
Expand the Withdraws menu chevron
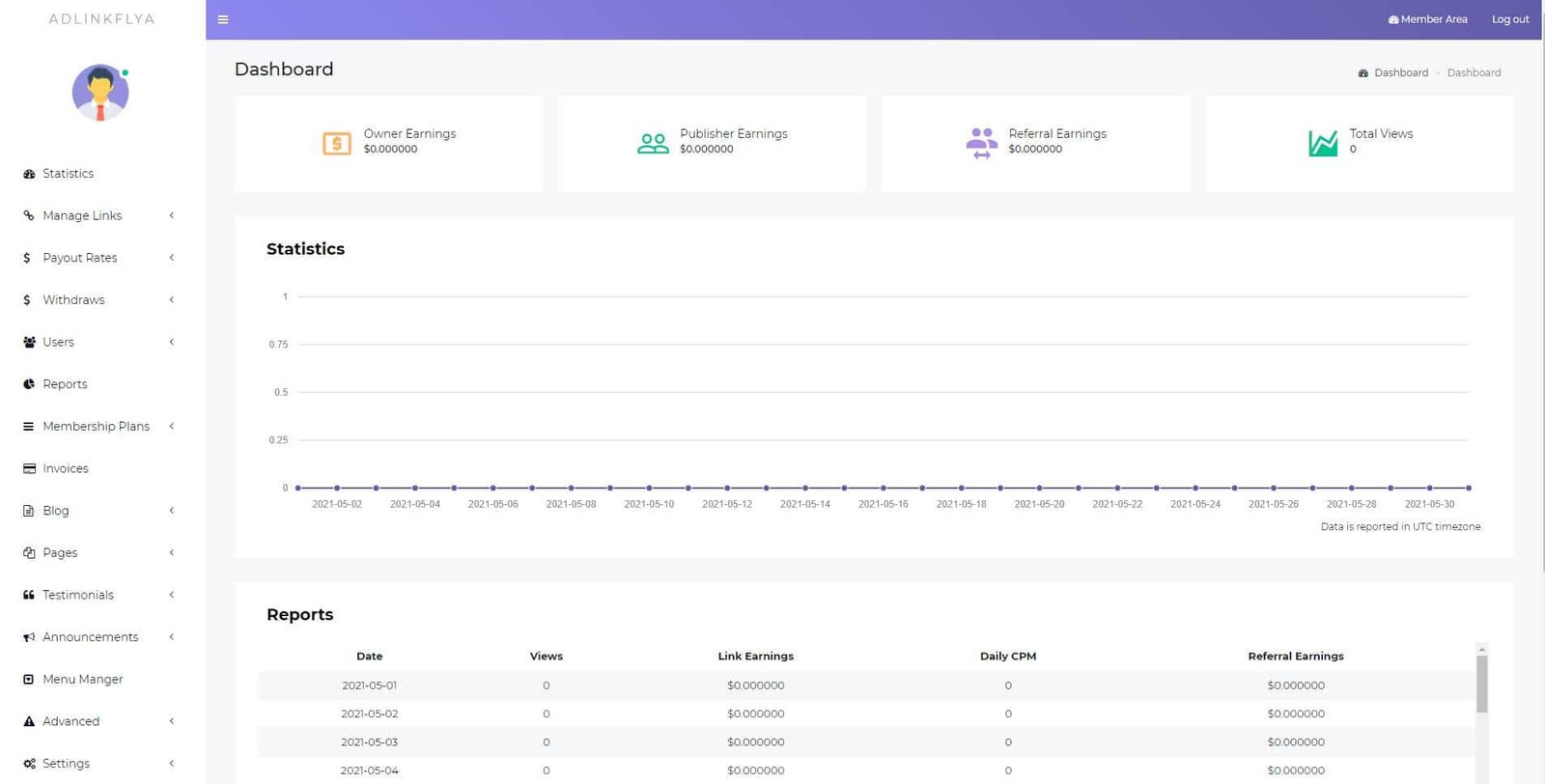[x=172, y=300]
